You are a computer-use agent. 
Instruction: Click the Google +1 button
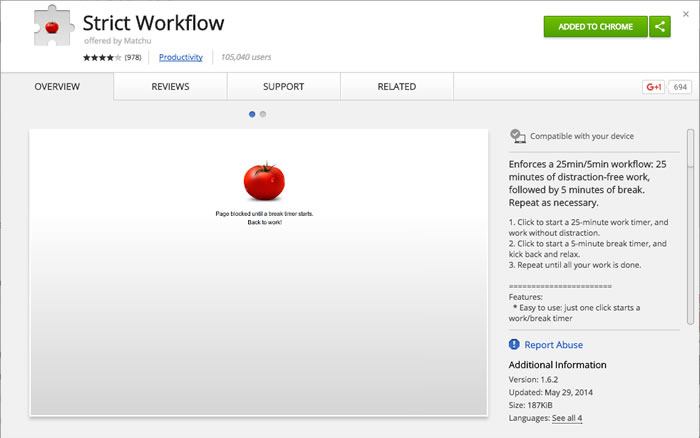click(x=653, y=87)
